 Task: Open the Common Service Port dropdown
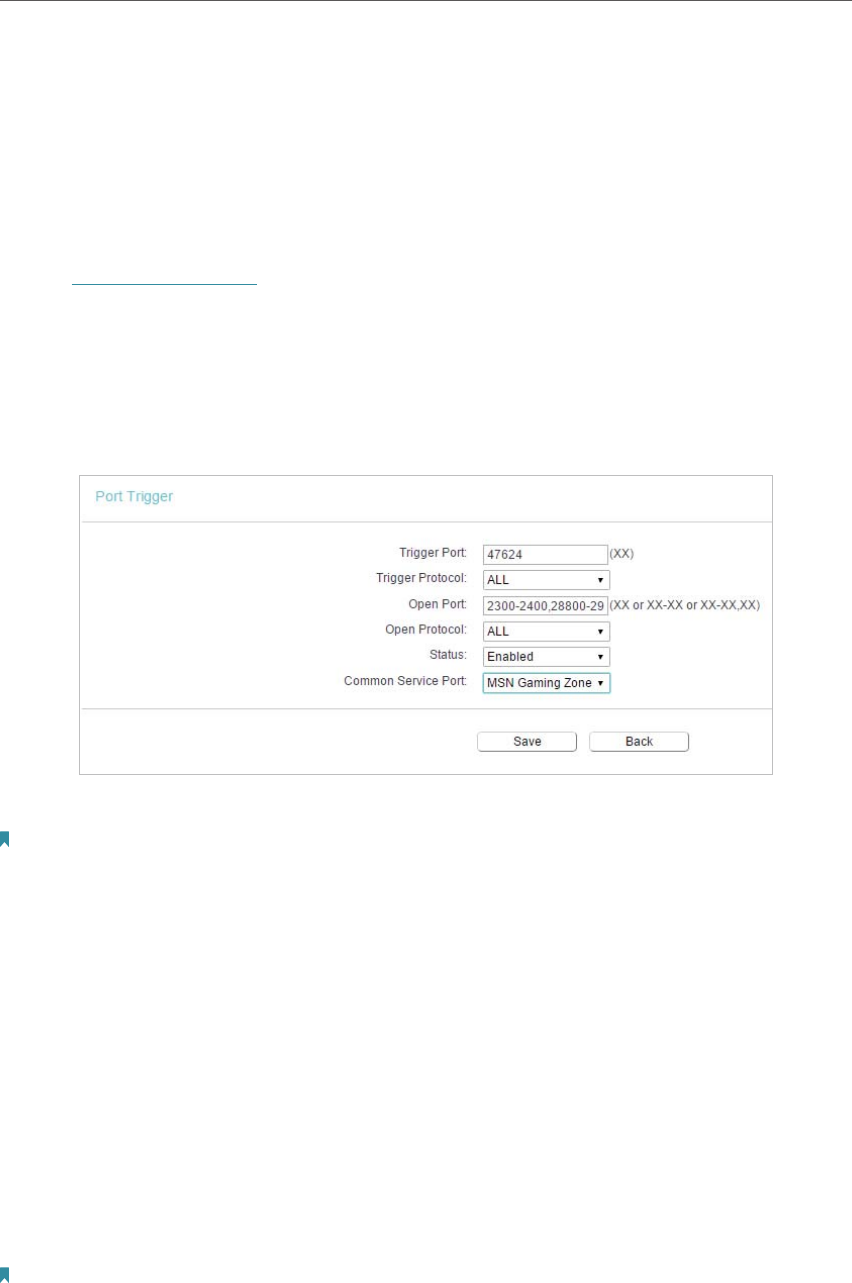[546, 683]
